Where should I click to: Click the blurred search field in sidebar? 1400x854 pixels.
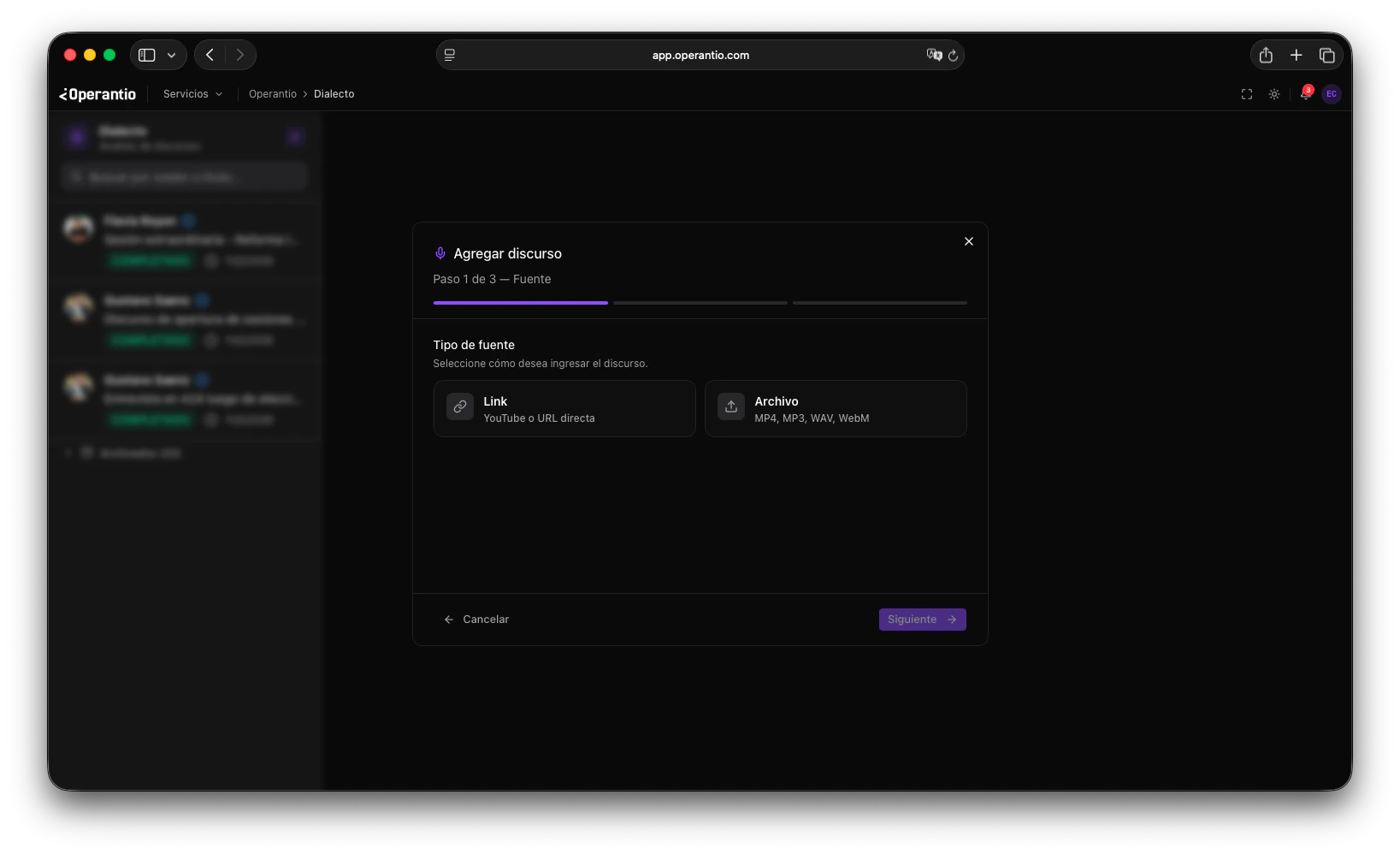[184, 176]
